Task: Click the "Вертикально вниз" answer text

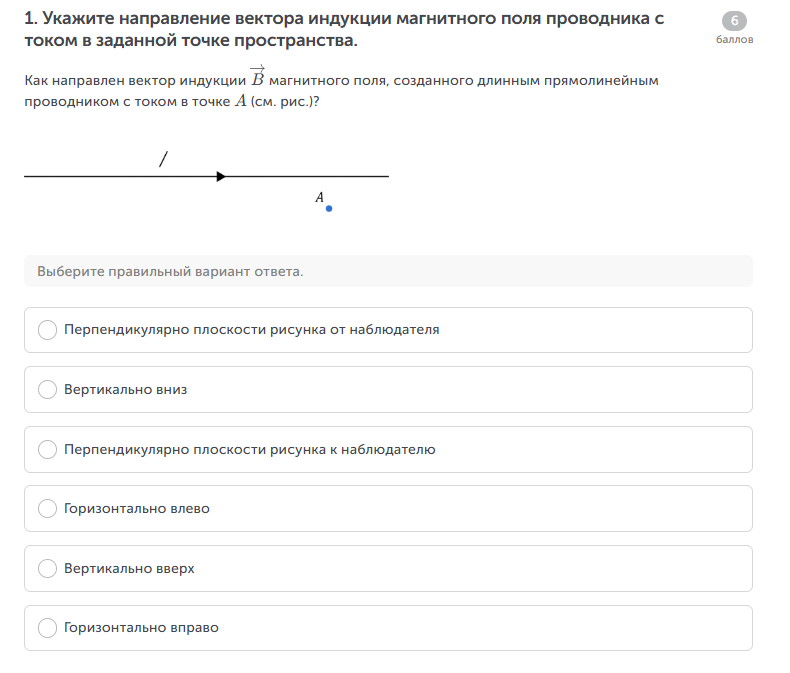Action: coord(125,390)
